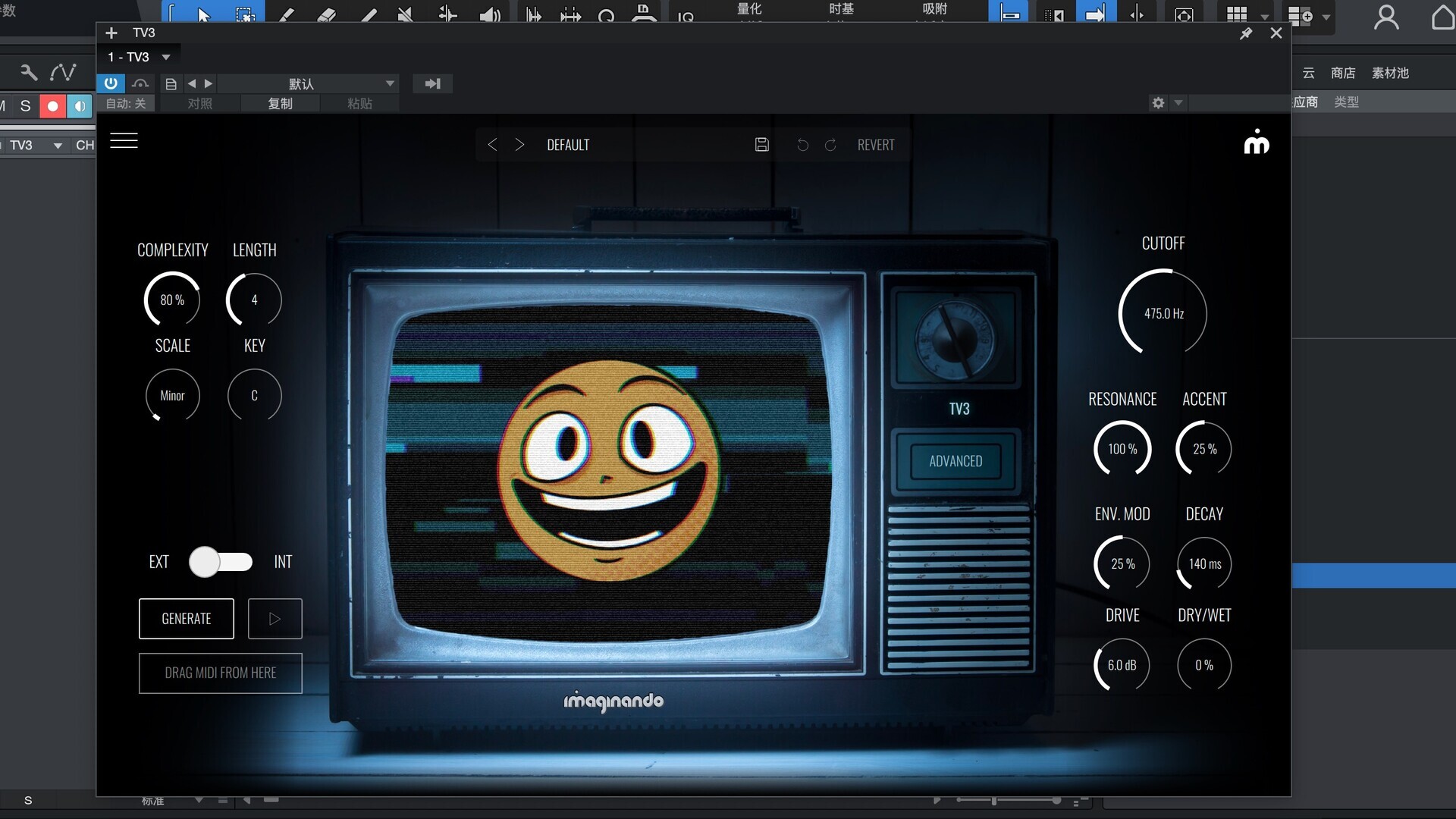Toggle track record arm button

[52, 106]
